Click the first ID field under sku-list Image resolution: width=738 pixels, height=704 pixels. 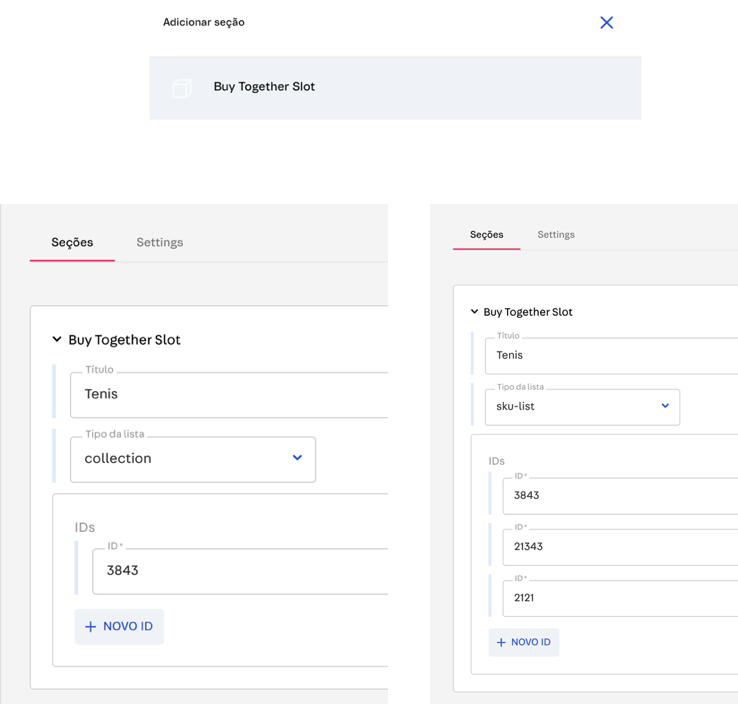point(620,495)
